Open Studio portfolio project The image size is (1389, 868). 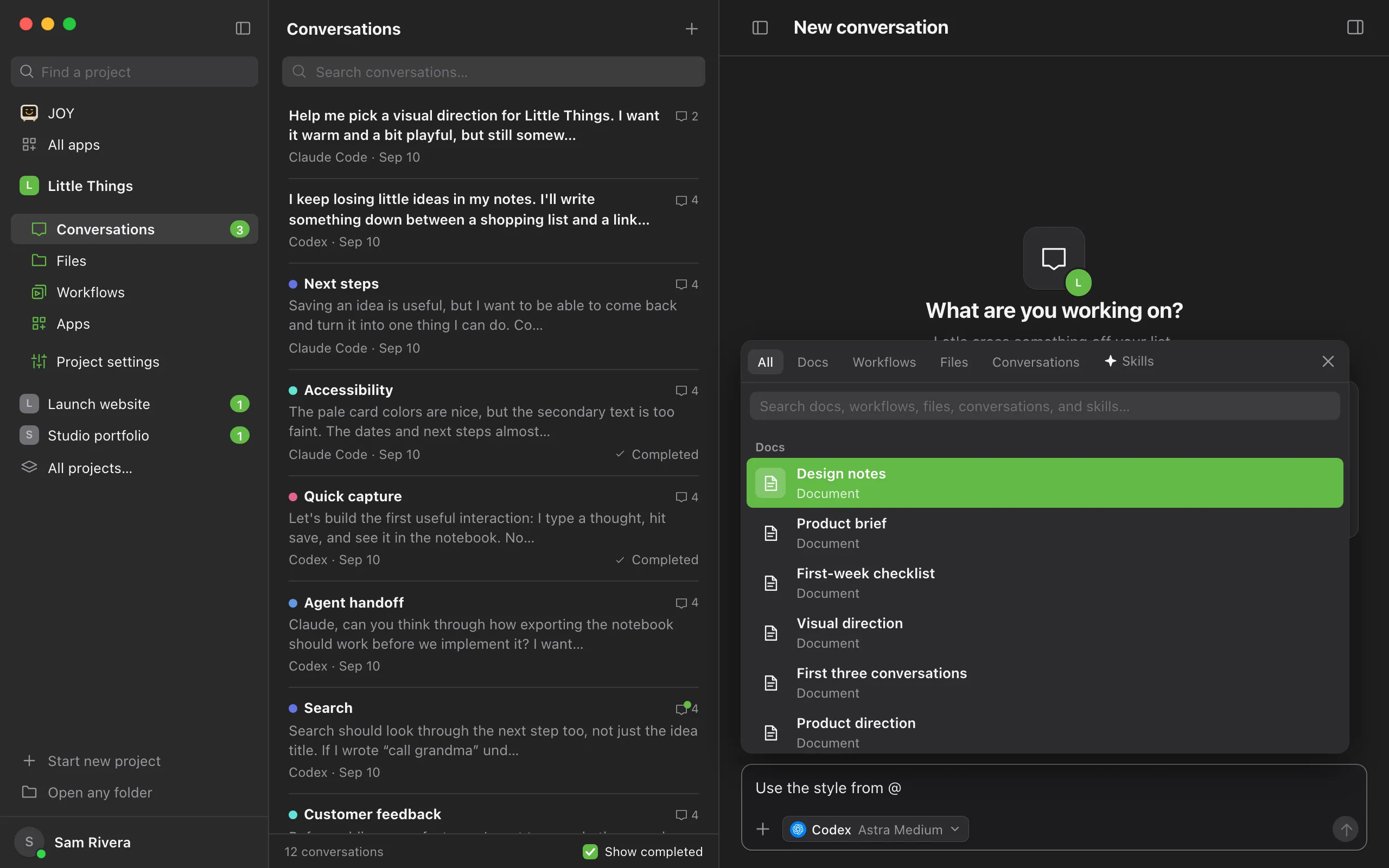point(135,435)
